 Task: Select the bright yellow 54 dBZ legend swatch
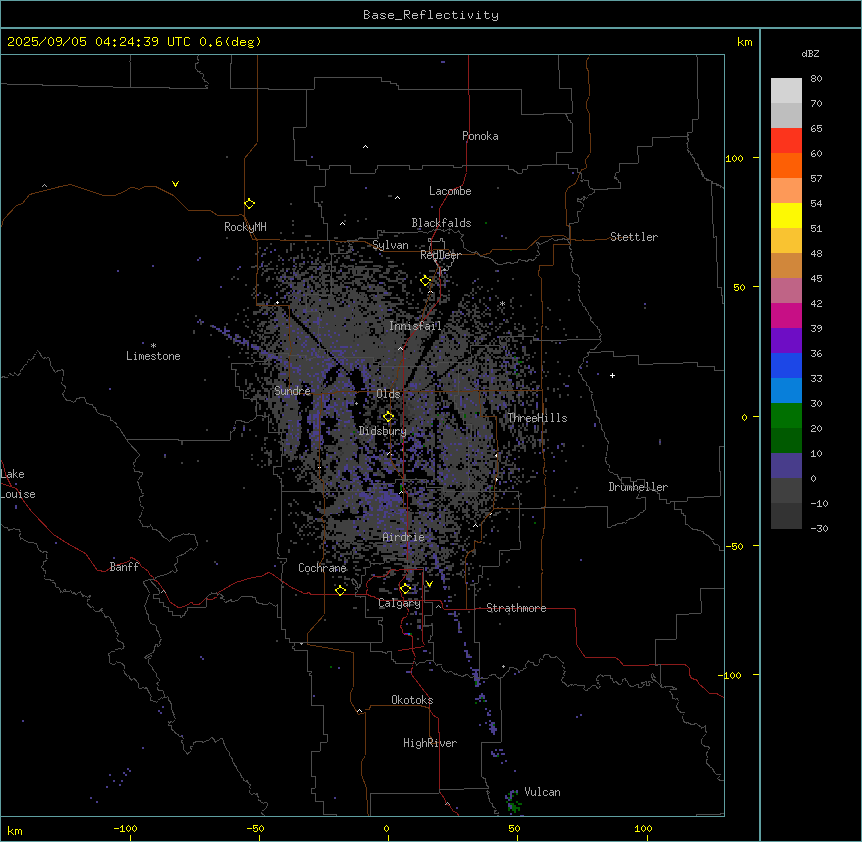coord(786,215)
